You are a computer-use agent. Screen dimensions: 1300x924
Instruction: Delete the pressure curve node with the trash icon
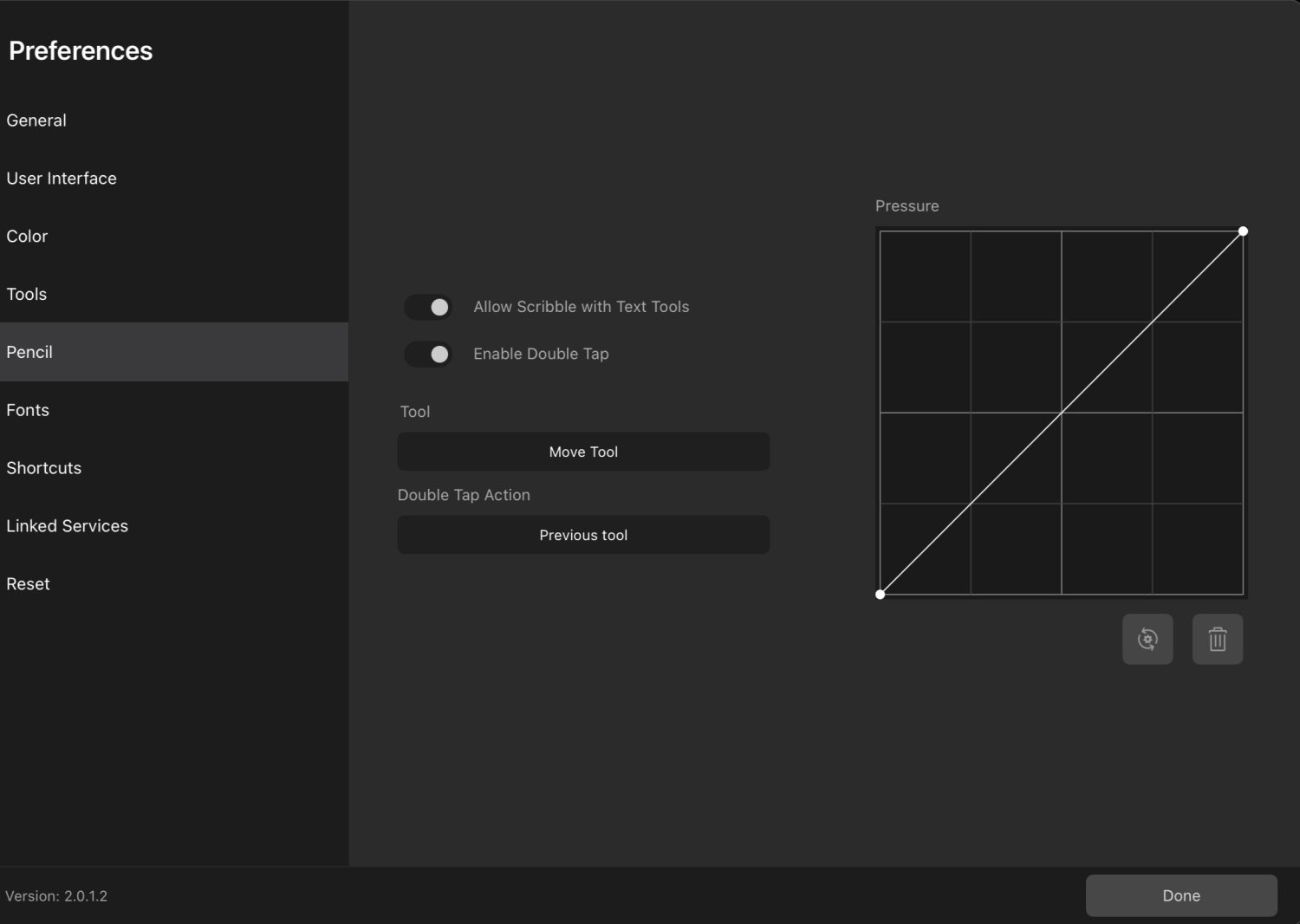click(1218, 639)
